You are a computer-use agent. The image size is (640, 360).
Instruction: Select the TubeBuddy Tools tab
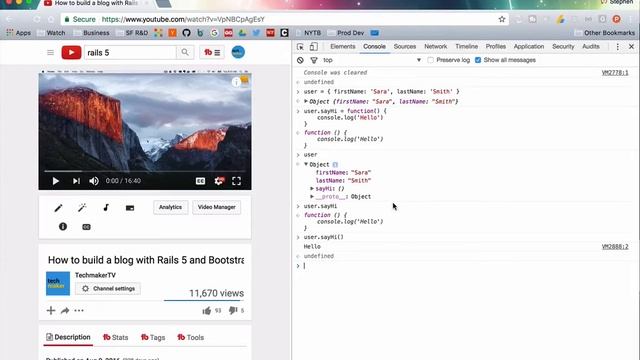[191, 338]
